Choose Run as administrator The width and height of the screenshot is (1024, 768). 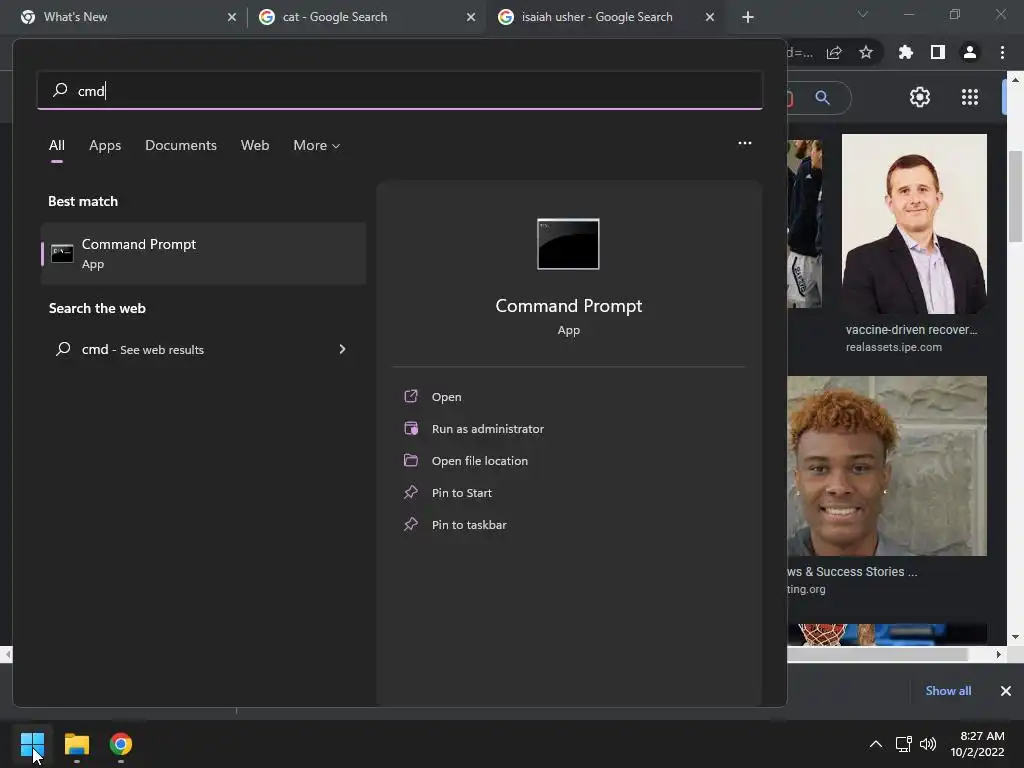(x=488, y=429)
